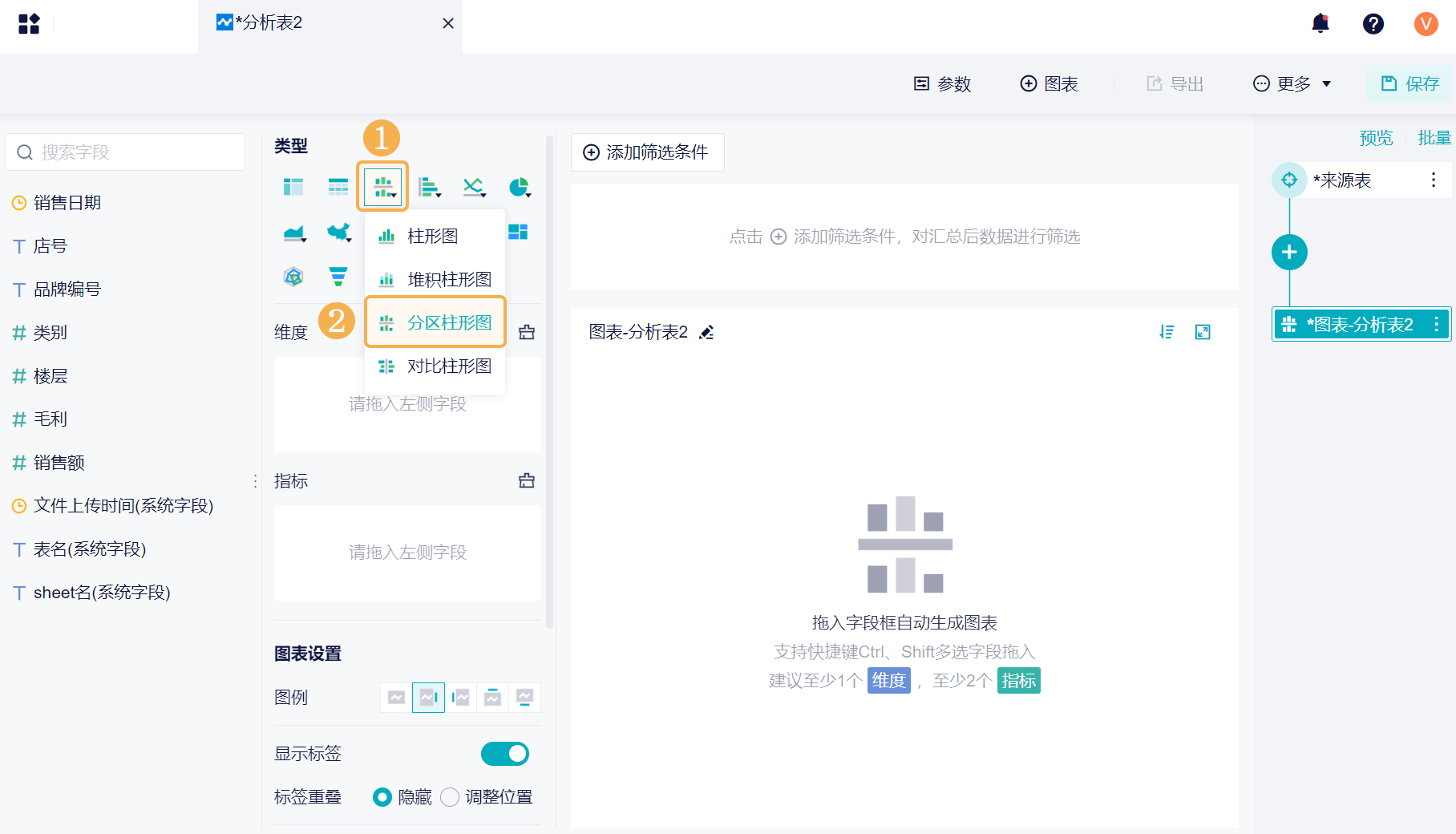Choose the funnel chart type icon
The height and width of the screenshot is (834, 1456).
pos(338,277)
